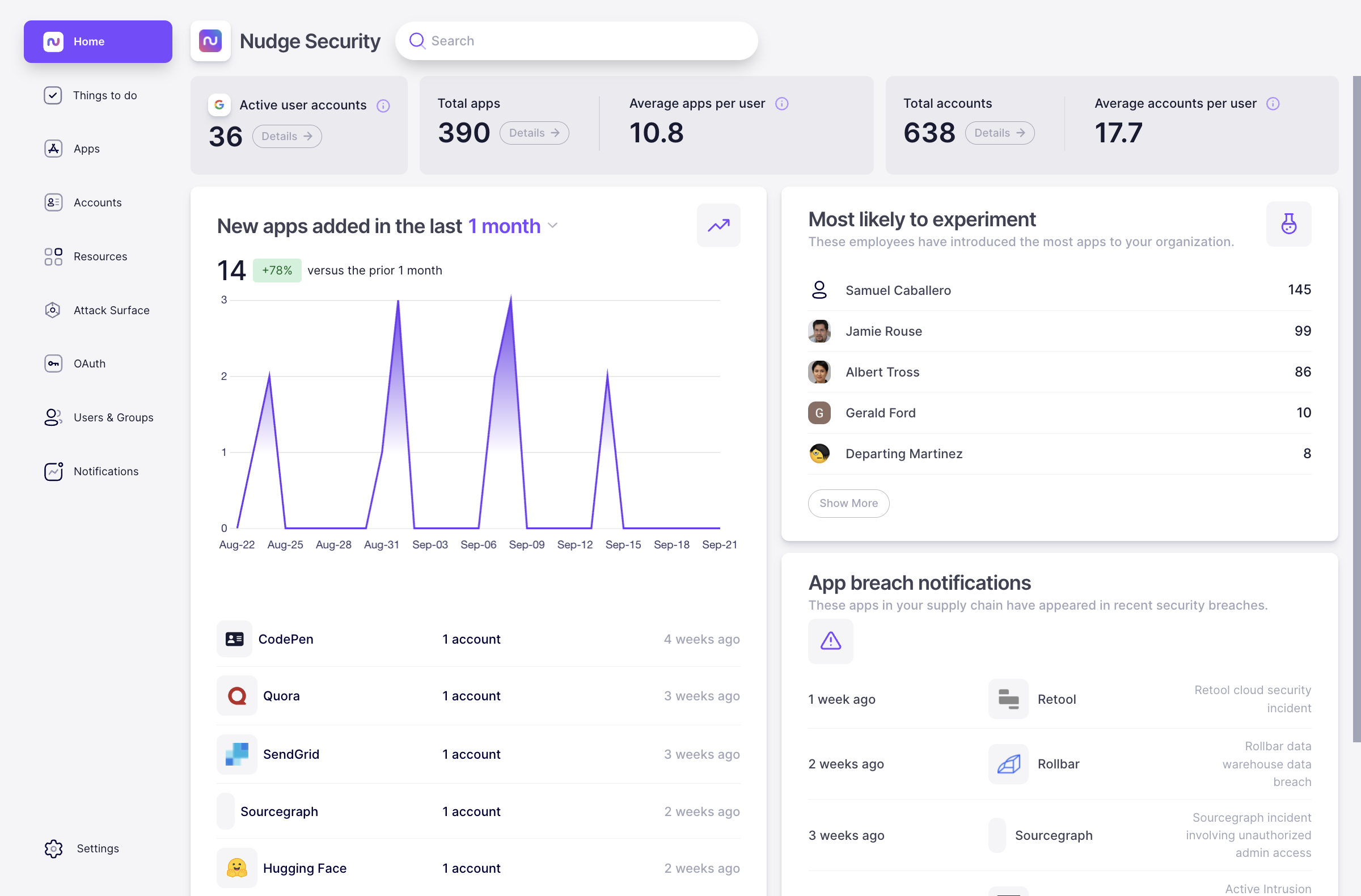Click the trend chart icon button

click(718, 225)
